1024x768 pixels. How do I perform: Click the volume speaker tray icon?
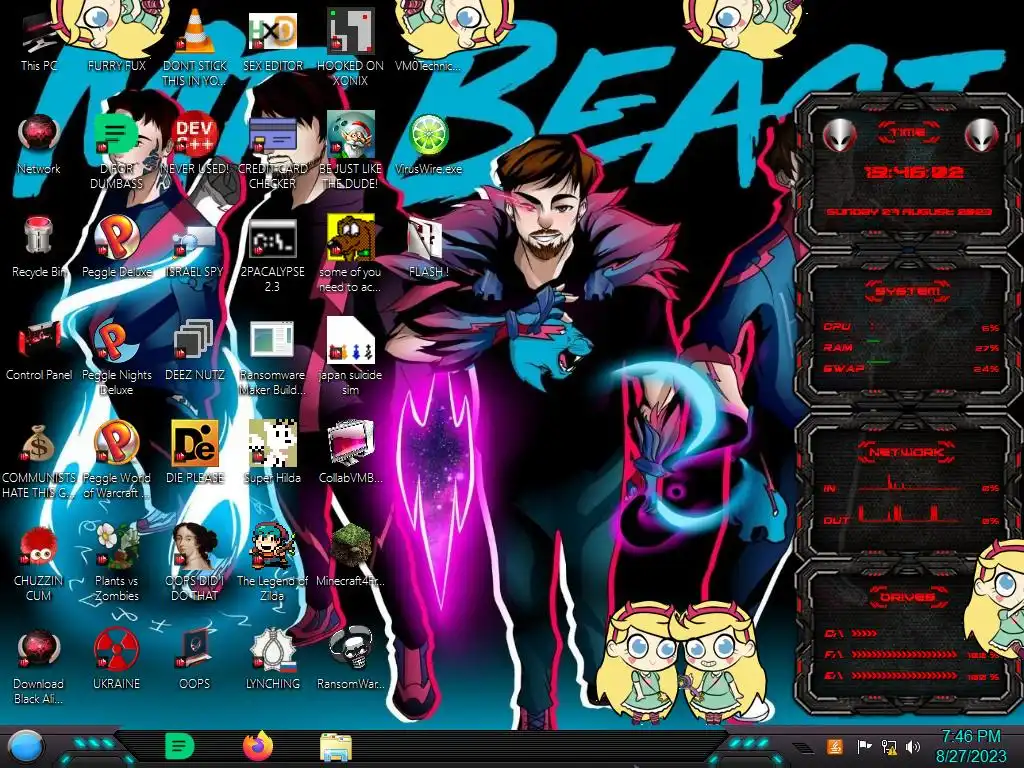coord(913,746)
